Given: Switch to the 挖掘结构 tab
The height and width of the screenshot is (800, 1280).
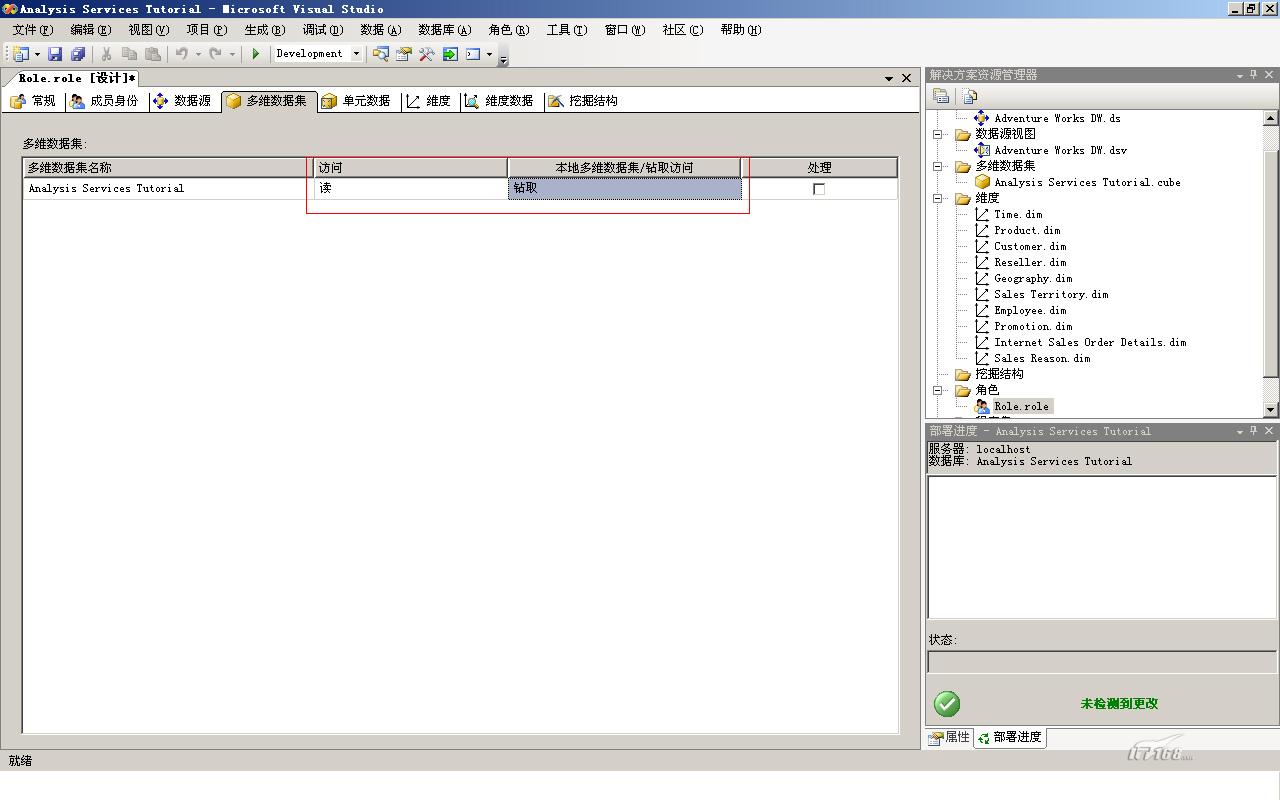Looking at the screenshot, I should [x=582, y=101].
